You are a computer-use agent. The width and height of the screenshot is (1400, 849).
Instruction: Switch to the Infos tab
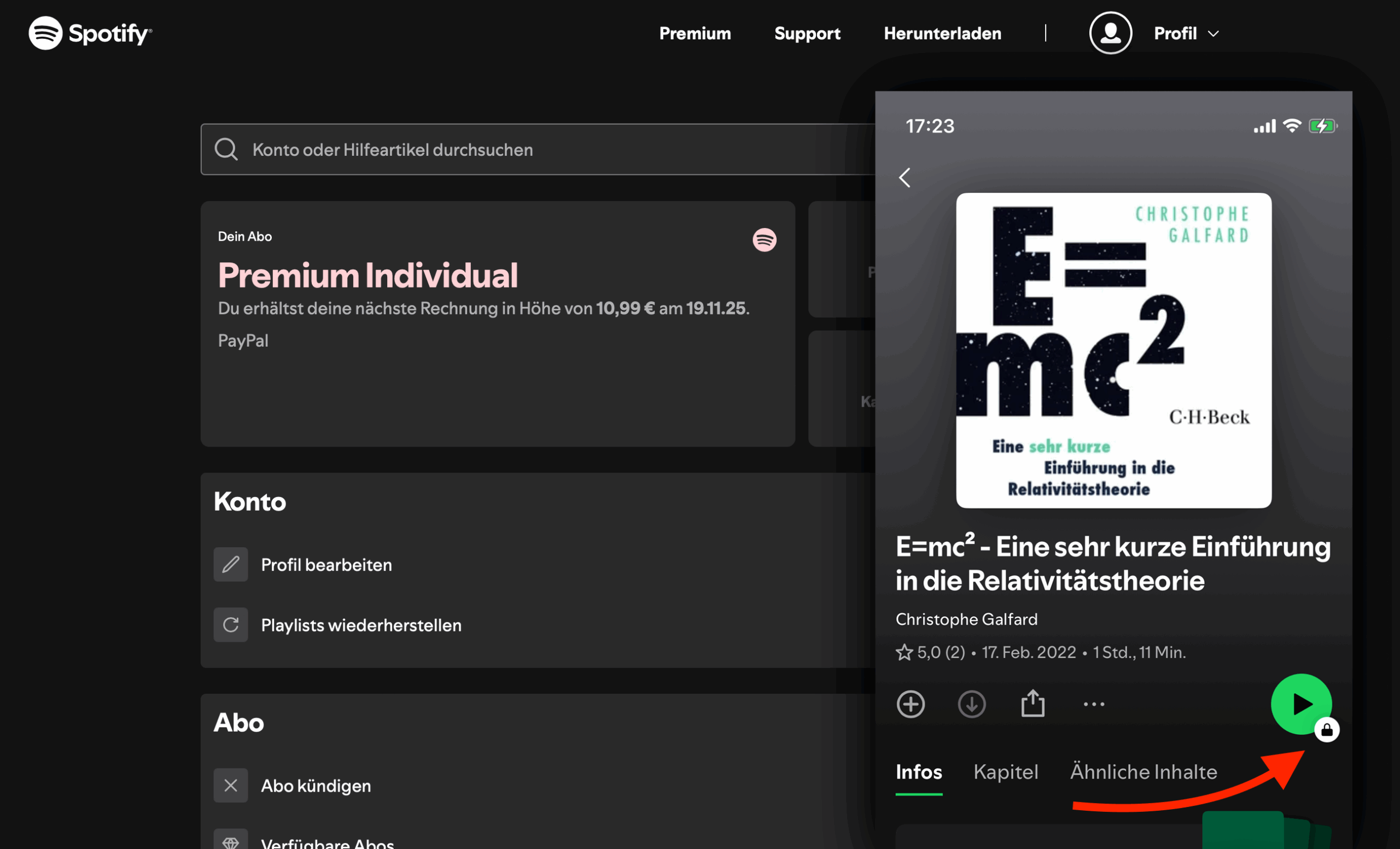click(919, 772)
